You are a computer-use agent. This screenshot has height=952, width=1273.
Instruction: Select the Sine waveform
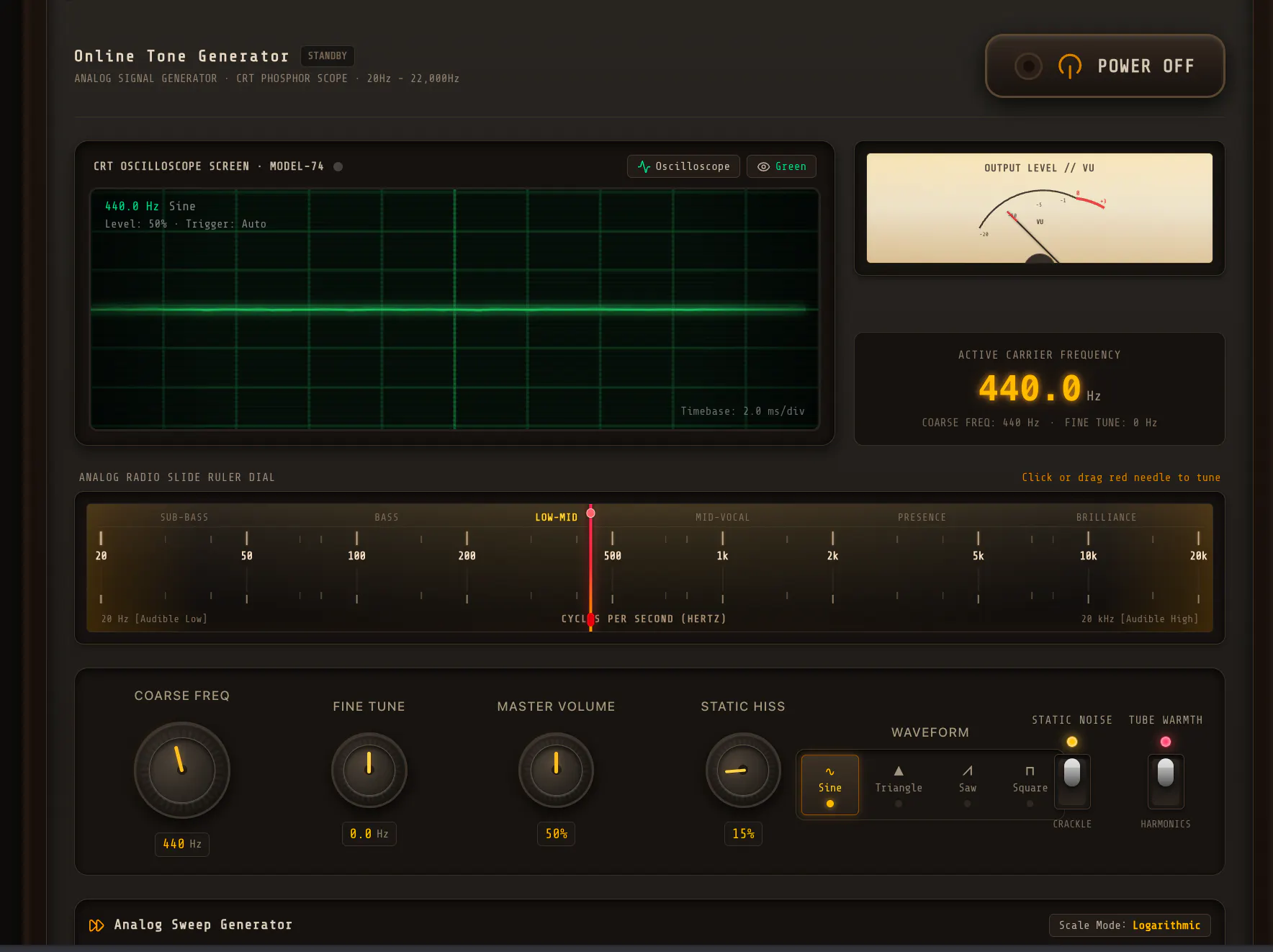pyautogui.click(x=830, y=785)
